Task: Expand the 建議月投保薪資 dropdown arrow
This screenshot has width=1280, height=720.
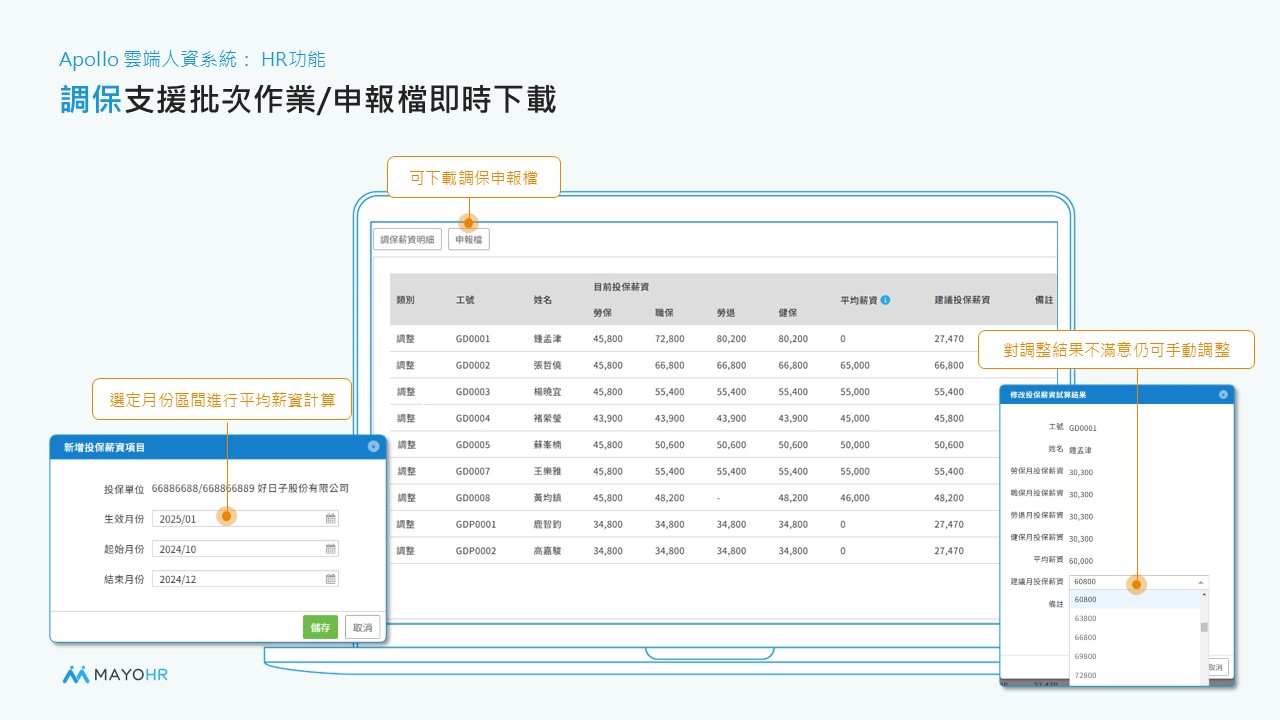Action: click(1200, 581)
